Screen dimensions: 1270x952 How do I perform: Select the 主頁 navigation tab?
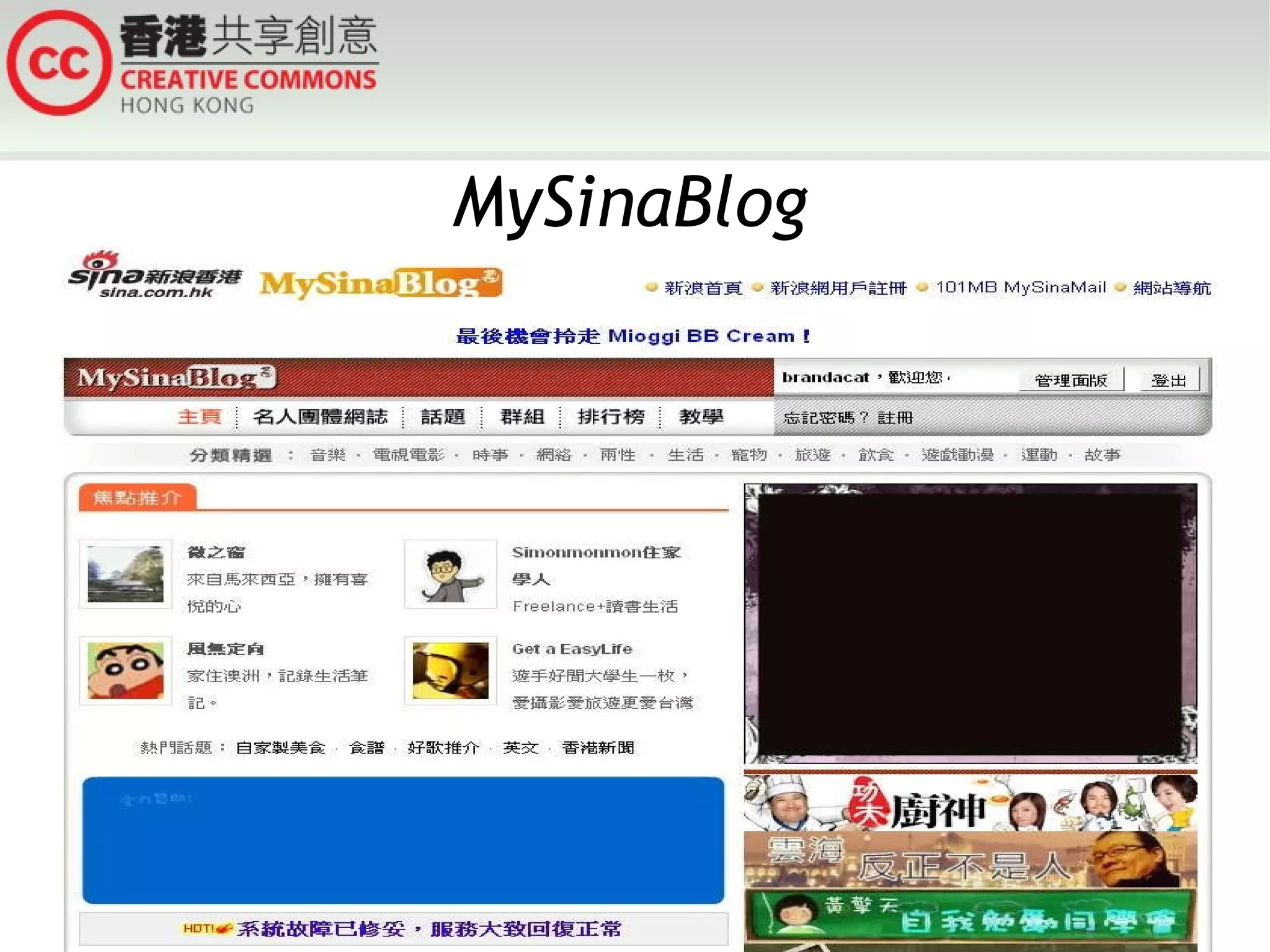(x=200, y=417)
